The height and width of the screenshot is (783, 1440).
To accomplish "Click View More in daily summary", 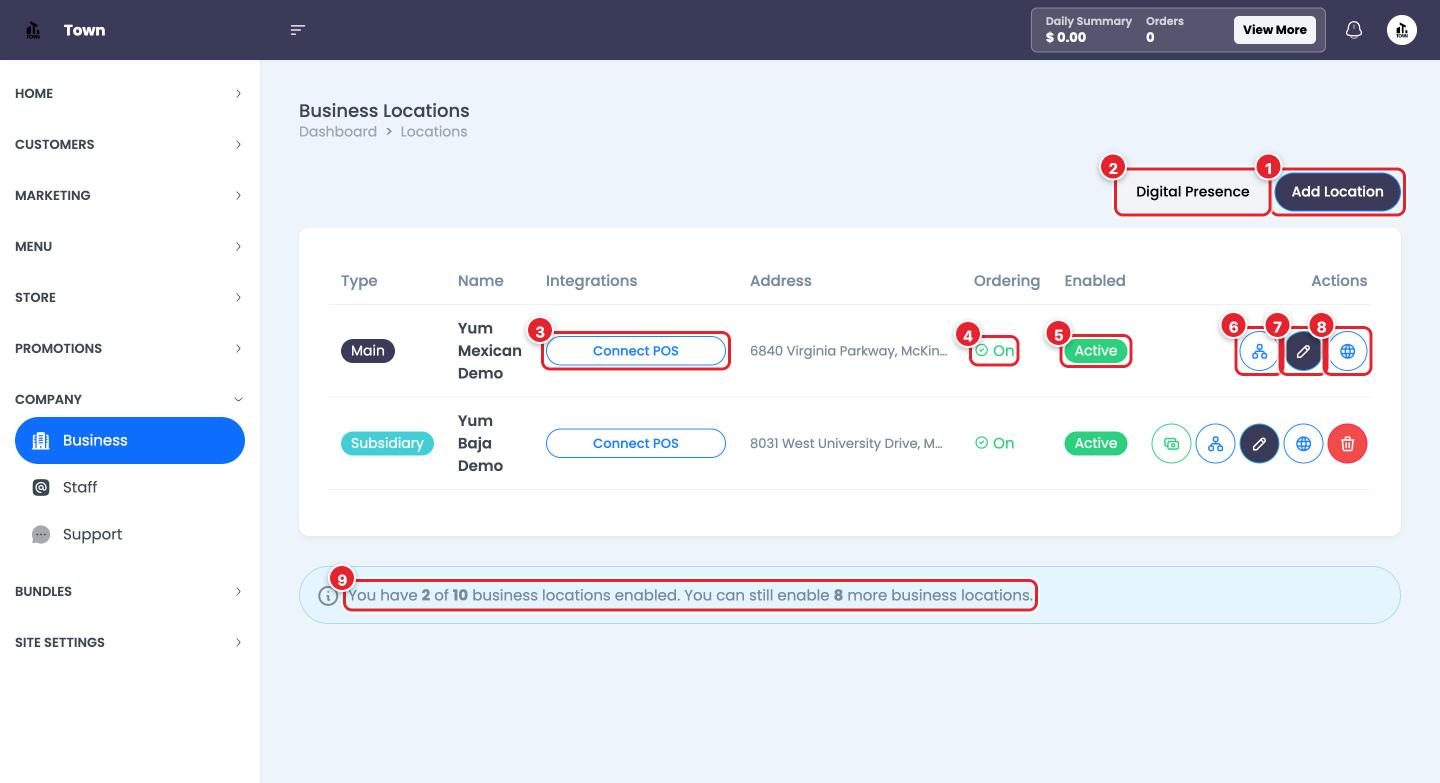I will [x=1274, y=30].
